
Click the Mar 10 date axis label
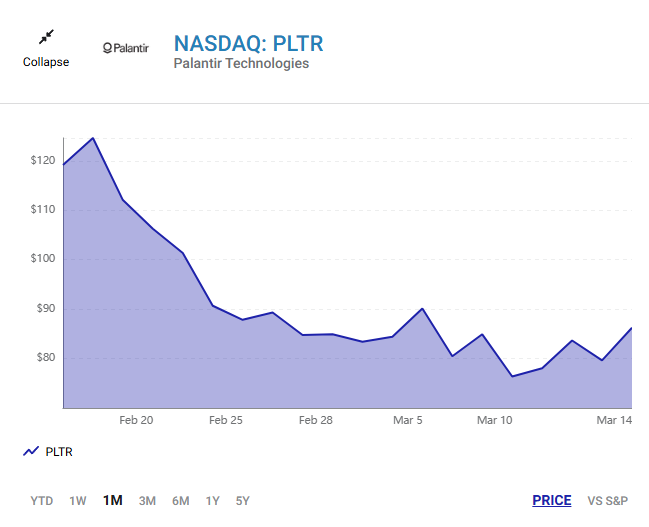(x=495, y=421)
